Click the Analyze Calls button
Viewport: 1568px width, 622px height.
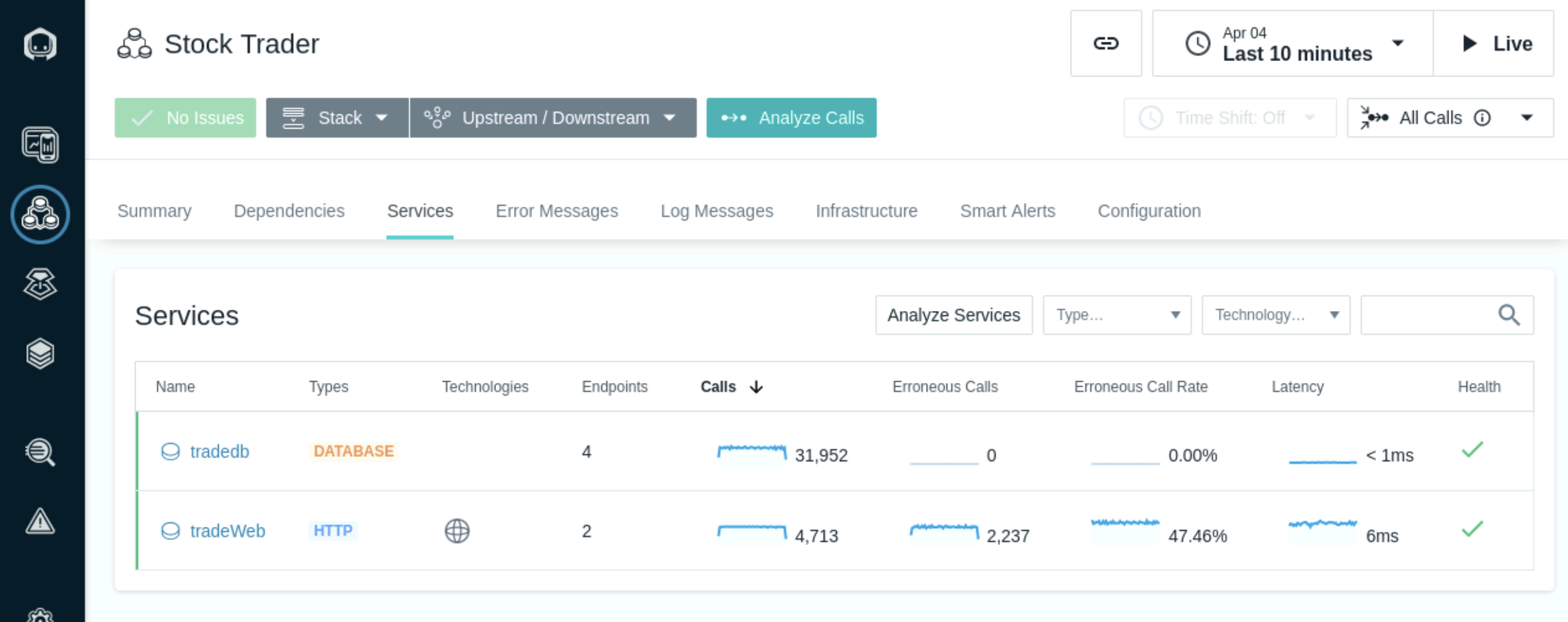pos(791,118)
